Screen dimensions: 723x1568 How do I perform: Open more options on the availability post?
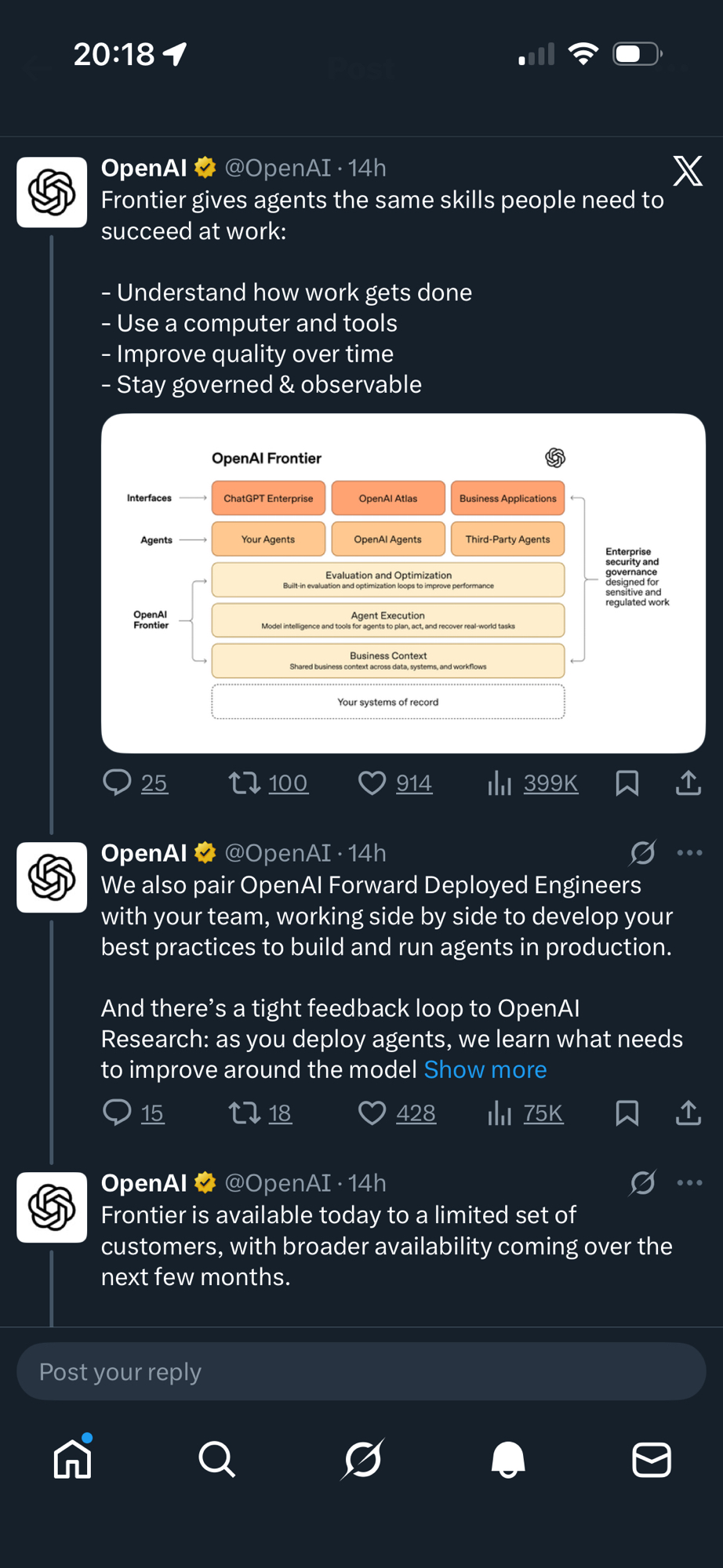click(x=689, y=1182)
